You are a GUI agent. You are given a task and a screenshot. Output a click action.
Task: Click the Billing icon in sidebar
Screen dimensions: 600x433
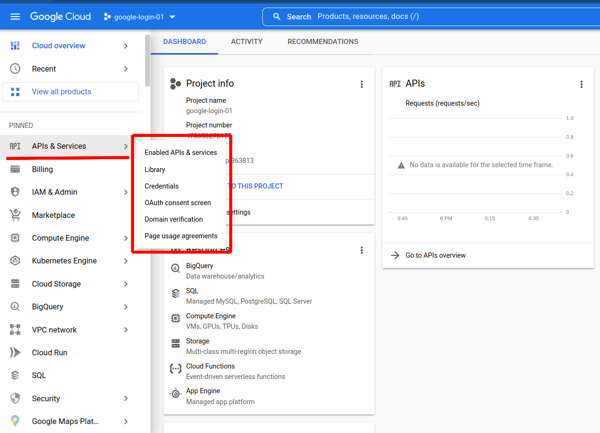(x=15, y=169)
